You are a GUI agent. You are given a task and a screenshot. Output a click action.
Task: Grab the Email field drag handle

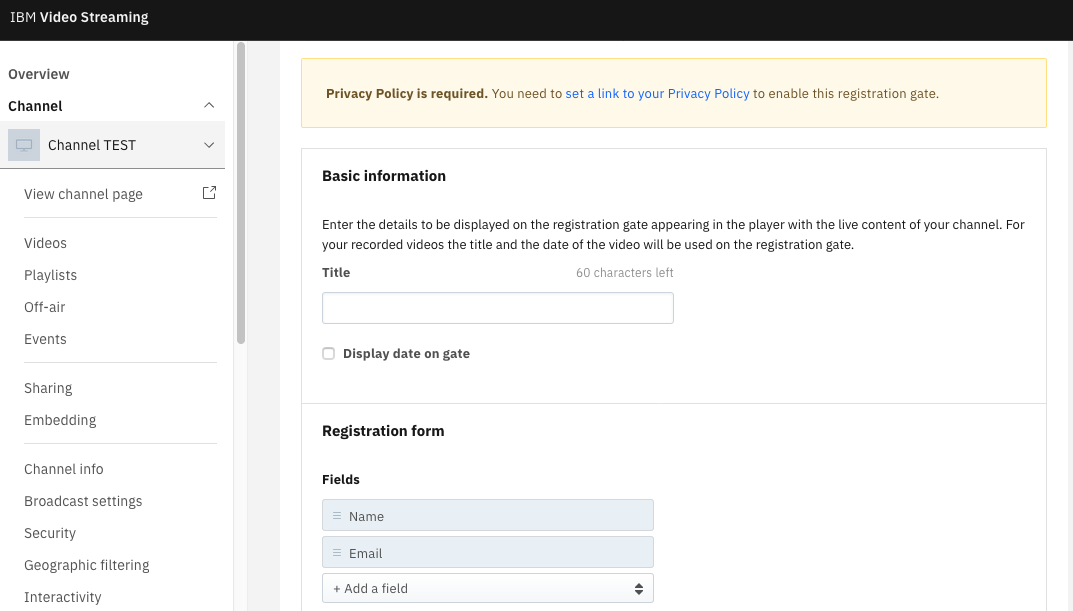coord(337,553)
